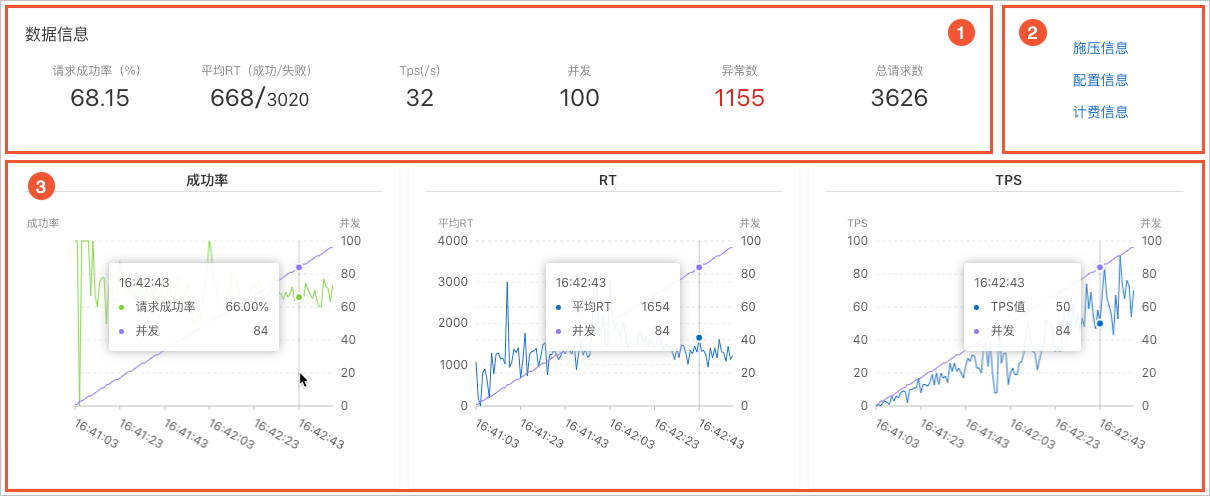Click the 数据信息 section heading
This screenshot has height=496, width=1210.
[x=57, y=34]
